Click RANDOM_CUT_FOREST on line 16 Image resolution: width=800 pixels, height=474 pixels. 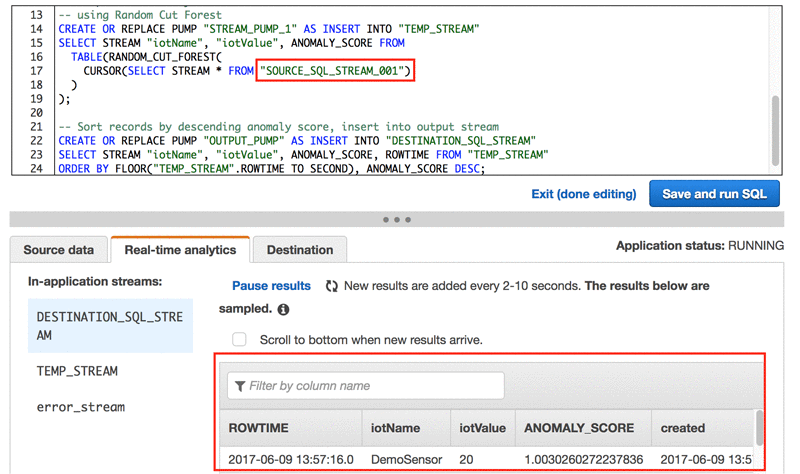(x=162, y=57)
